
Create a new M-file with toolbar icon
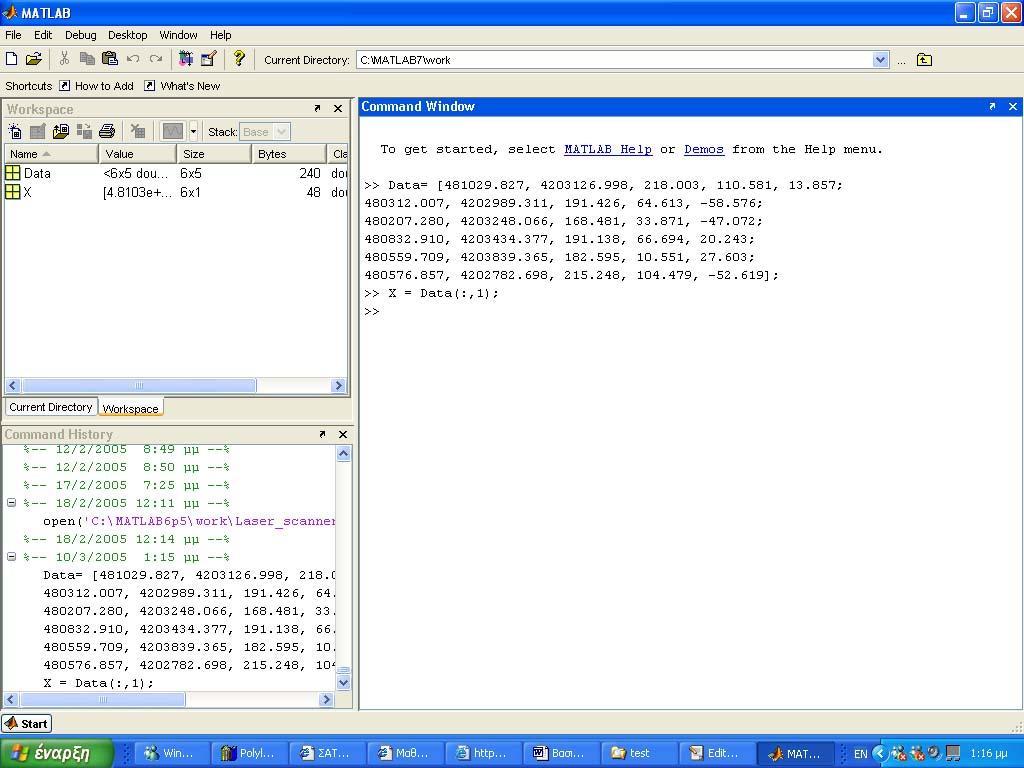[x=12, y=59]
